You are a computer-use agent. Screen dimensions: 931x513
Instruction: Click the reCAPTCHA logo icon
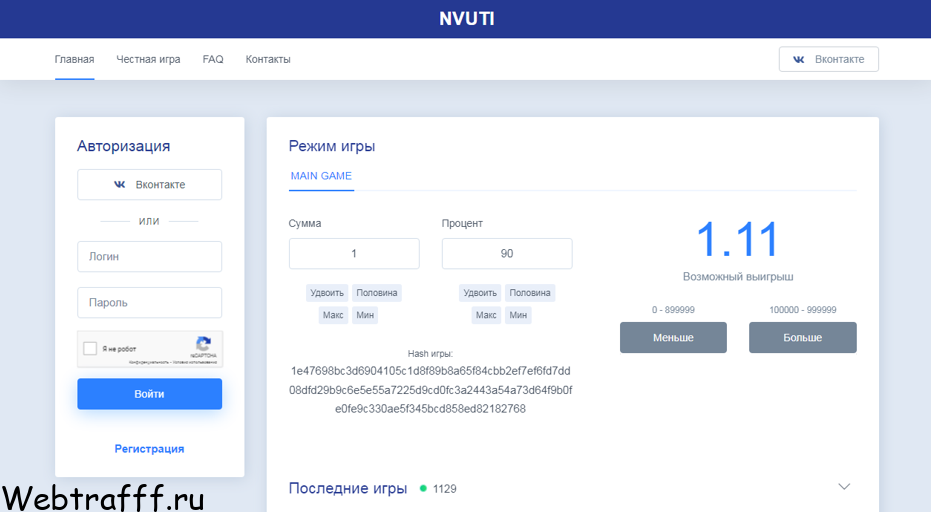point(204,344)
